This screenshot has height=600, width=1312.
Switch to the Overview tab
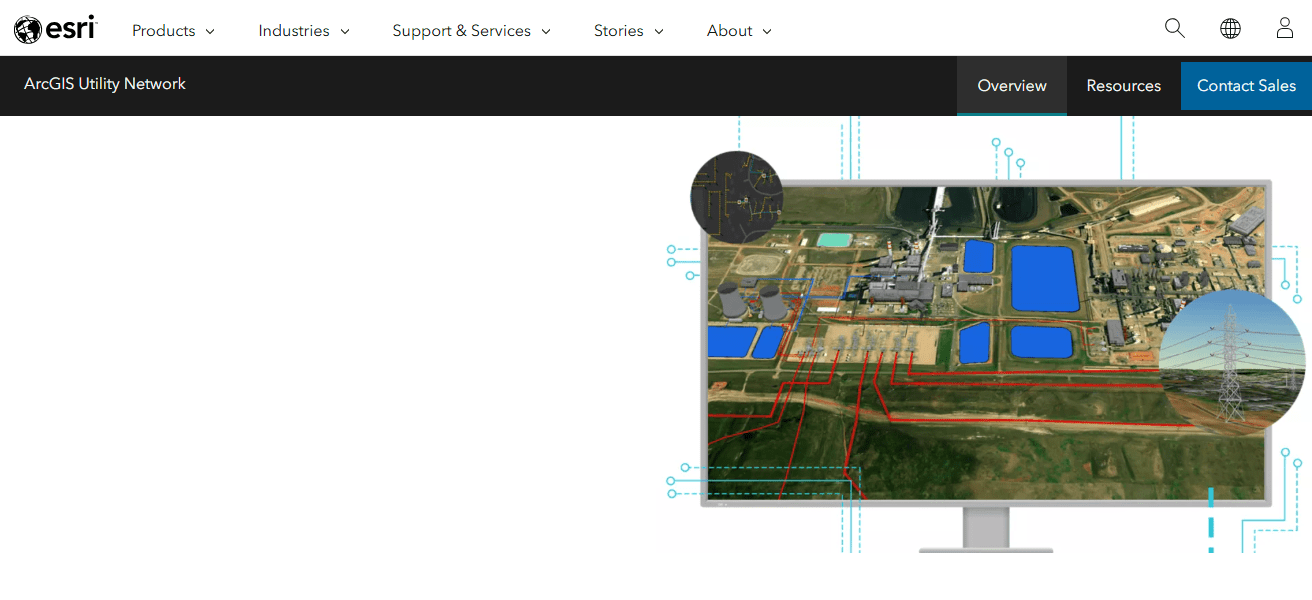[1012, 86]
